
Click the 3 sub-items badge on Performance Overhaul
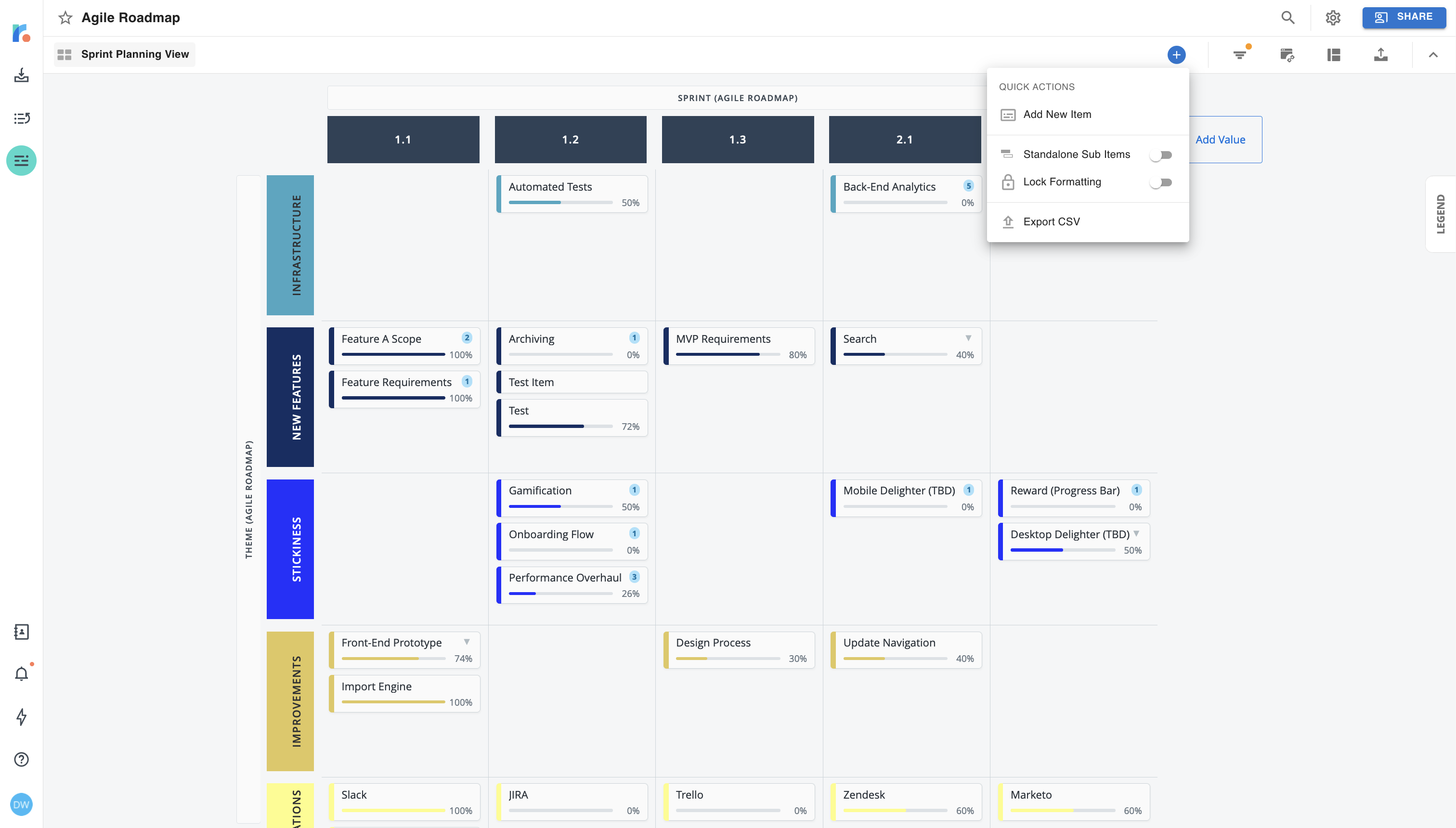(634, 577)
